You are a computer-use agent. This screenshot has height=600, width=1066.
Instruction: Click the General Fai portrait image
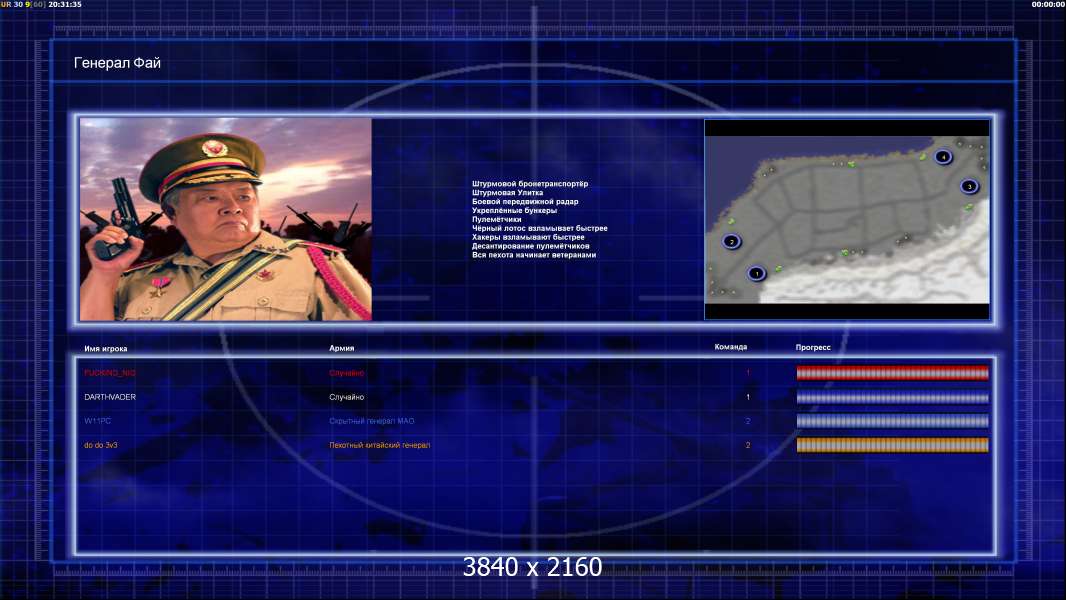point(226,219)
